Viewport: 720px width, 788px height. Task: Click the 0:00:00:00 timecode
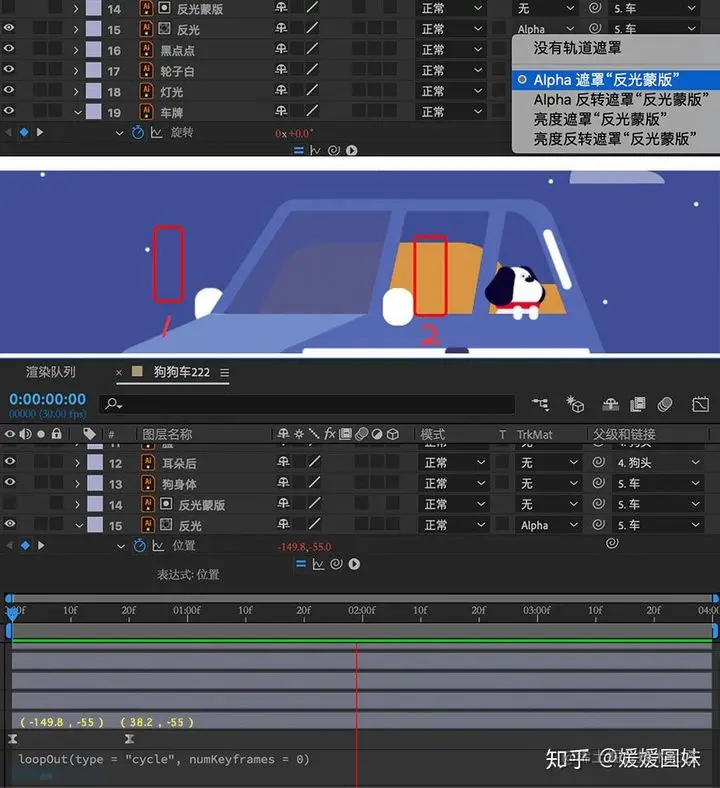(47, 399)
